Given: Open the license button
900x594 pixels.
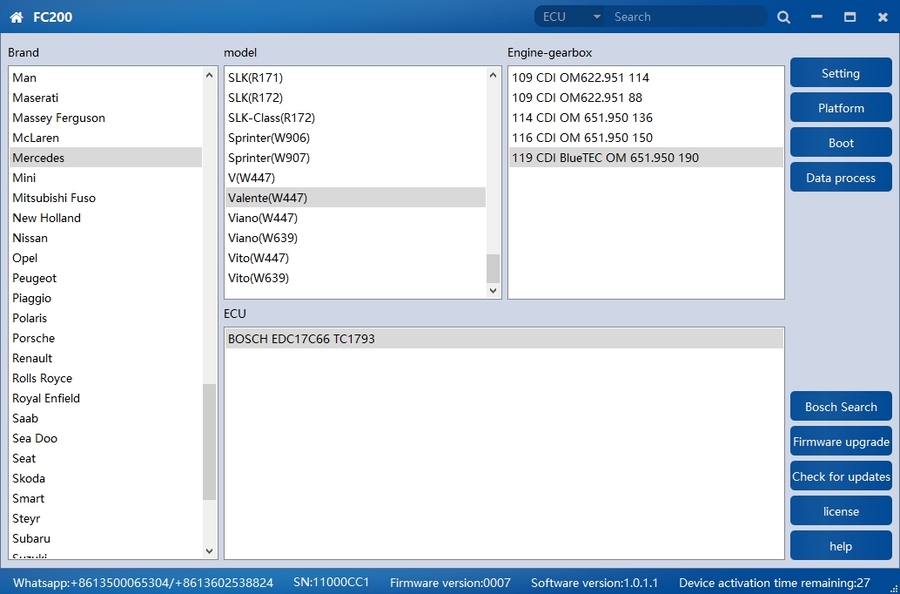Looking at the screenshot, I should 840,512.
